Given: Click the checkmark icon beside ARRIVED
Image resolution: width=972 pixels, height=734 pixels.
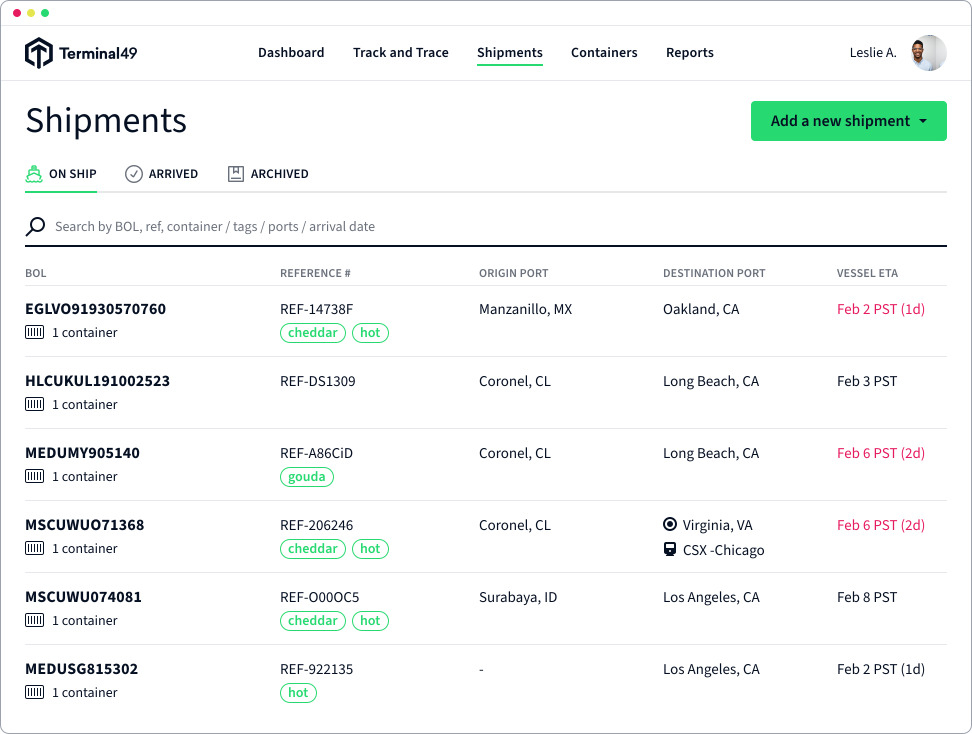Looking at the screenshot, I should (x=134, y=174).
